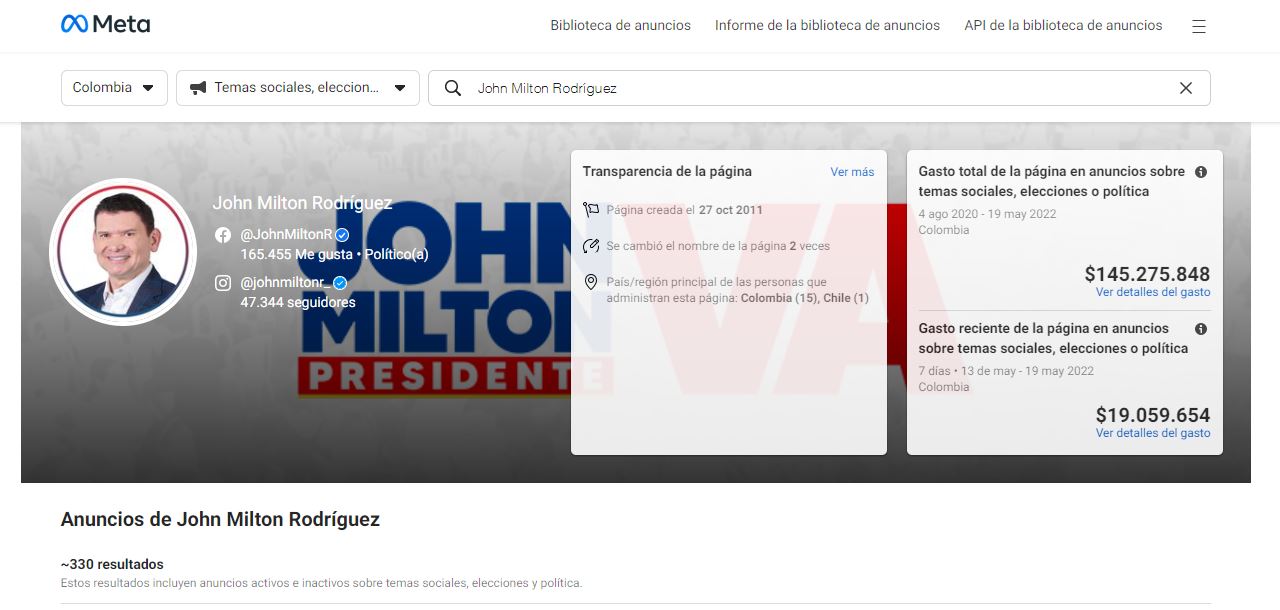
Task: Click the $145.275.848 total amount
Action: point(1147,274)
